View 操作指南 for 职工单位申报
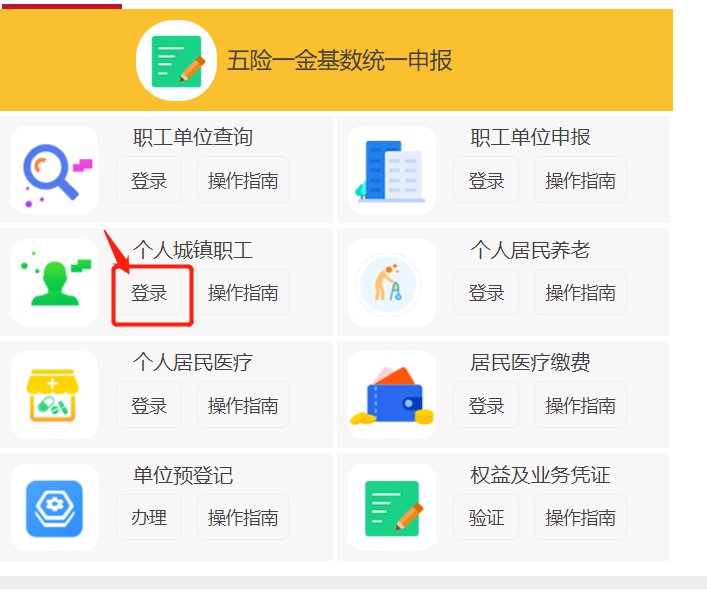Screen dimensions: 707x603 (580, 180)
